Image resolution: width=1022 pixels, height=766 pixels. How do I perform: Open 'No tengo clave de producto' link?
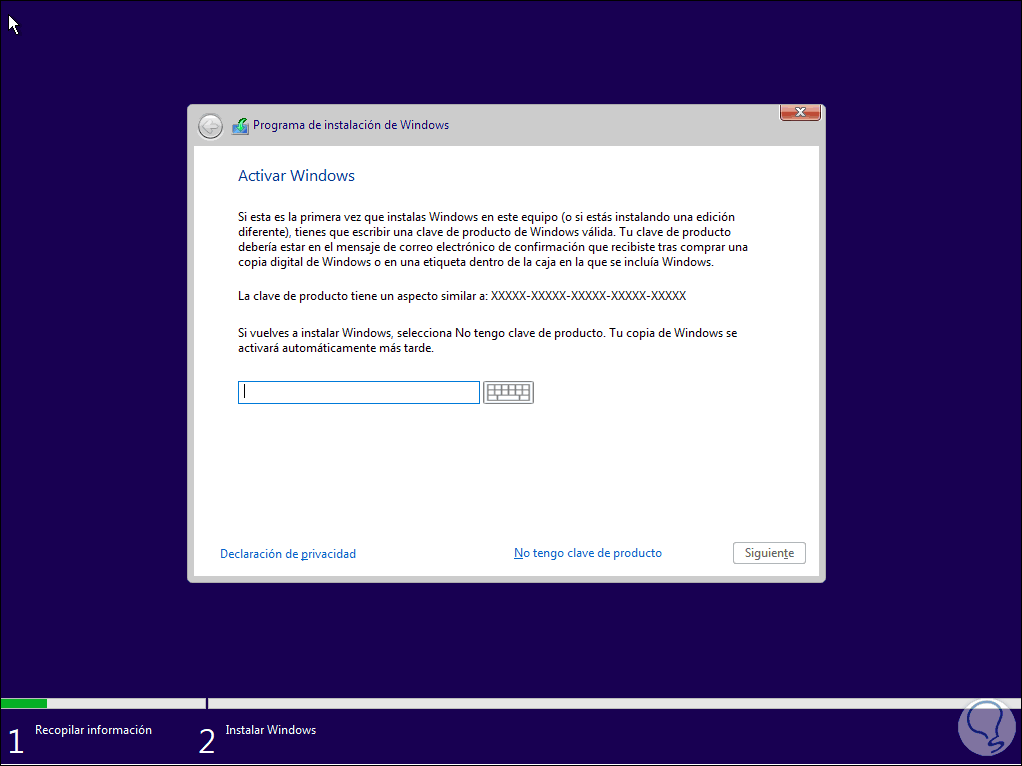(588, 553)
